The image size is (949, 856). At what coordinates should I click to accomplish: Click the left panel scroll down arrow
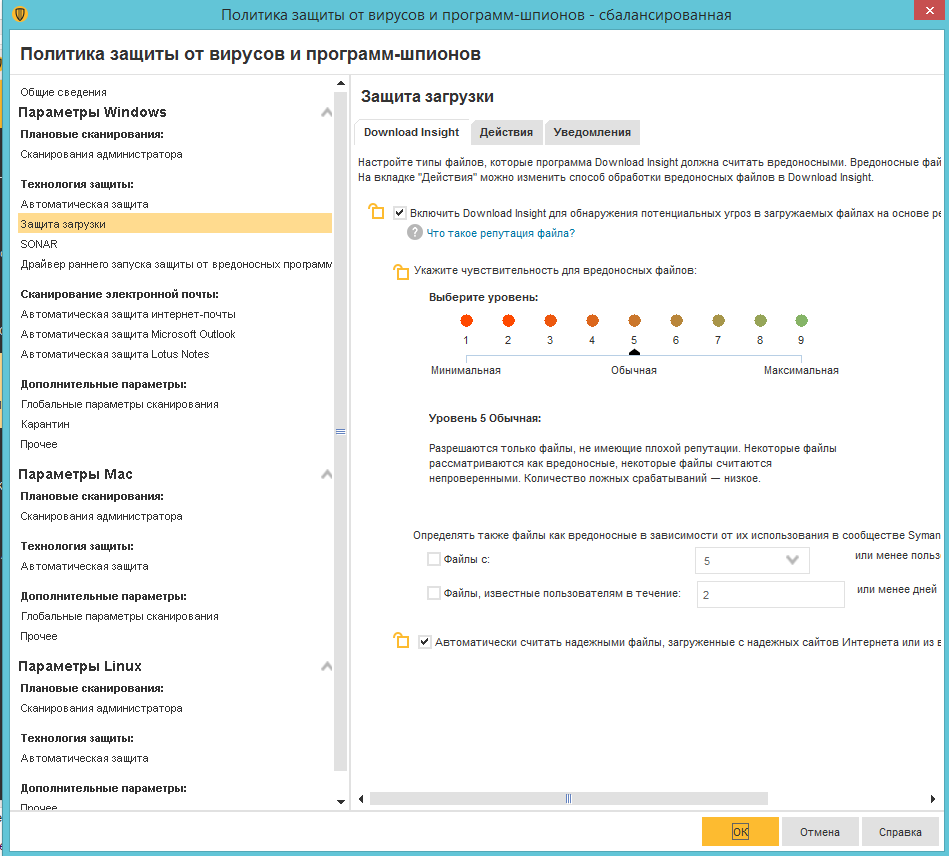tap(341, 802)
